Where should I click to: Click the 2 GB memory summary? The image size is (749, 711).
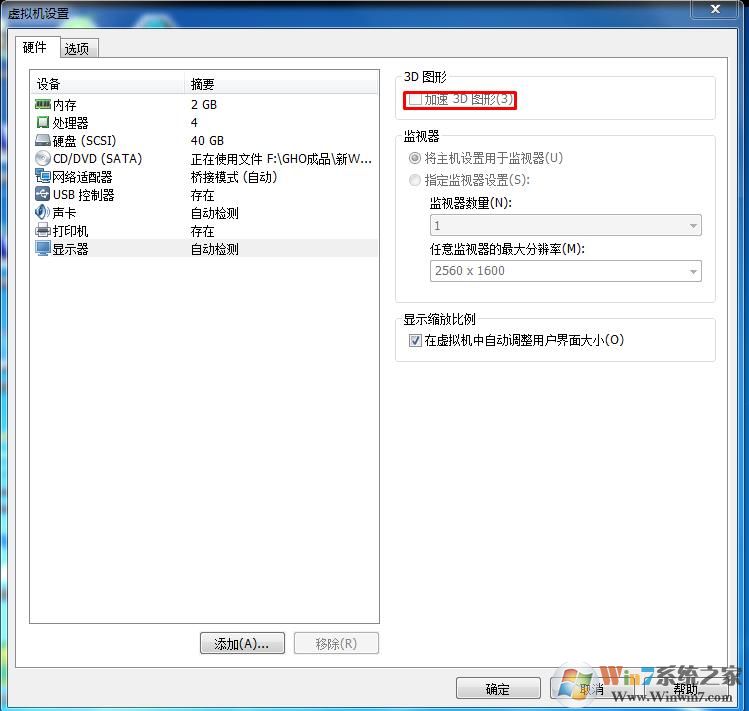coord(204,105)
